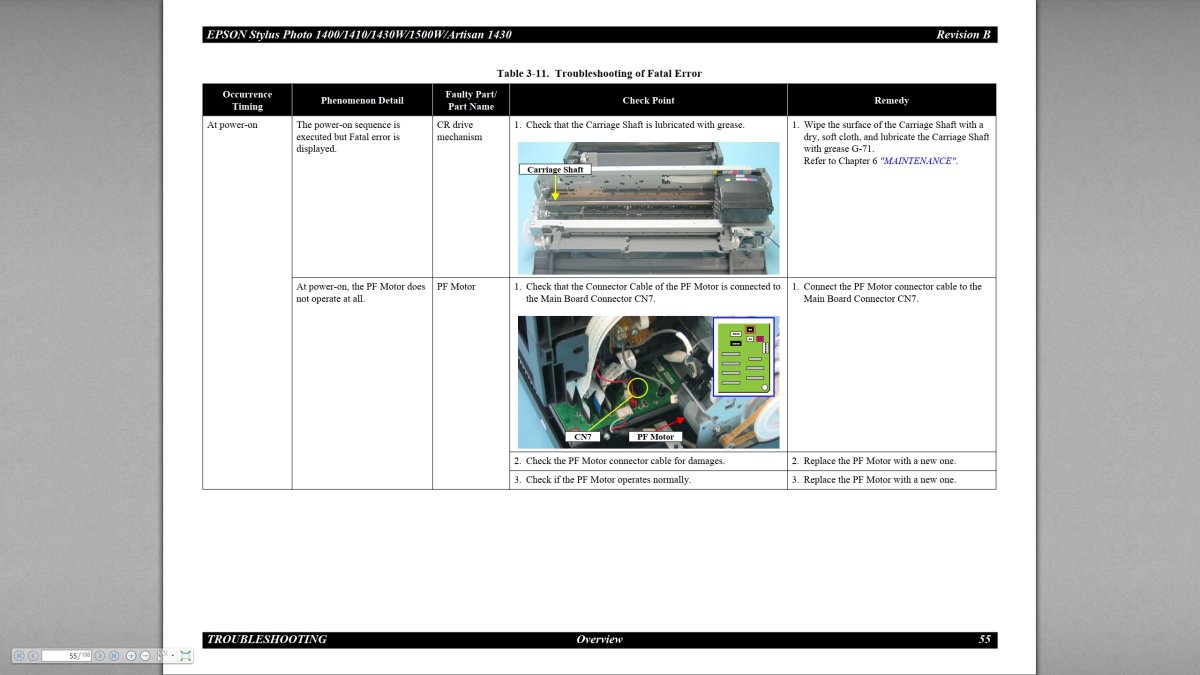
Task: Expand the page display options arrow
Action: click(173, 656)
